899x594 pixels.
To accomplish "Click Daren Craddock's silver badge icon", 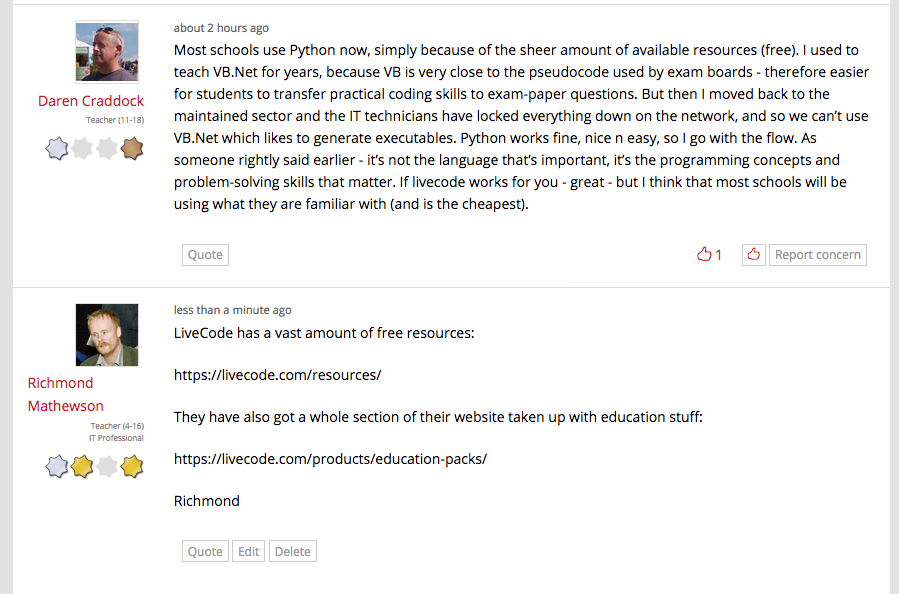I will coord(58,149).
